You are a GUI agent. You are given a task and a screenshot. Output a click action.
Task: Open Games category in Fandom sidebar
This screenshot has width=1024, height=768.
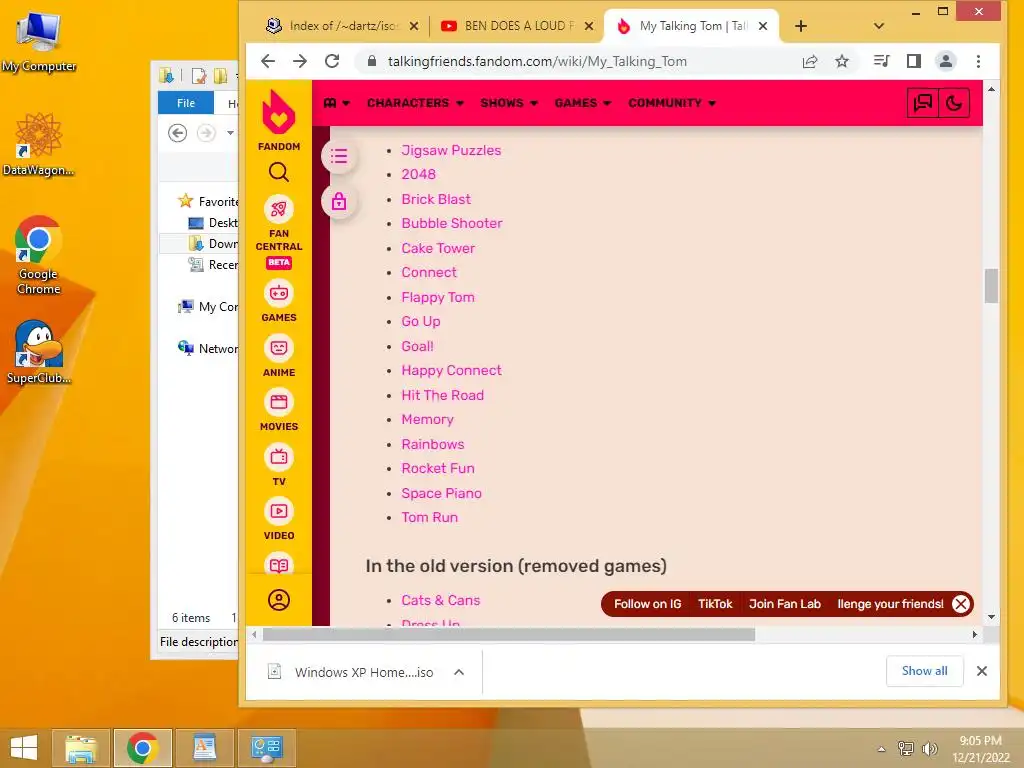coord(279,301)
